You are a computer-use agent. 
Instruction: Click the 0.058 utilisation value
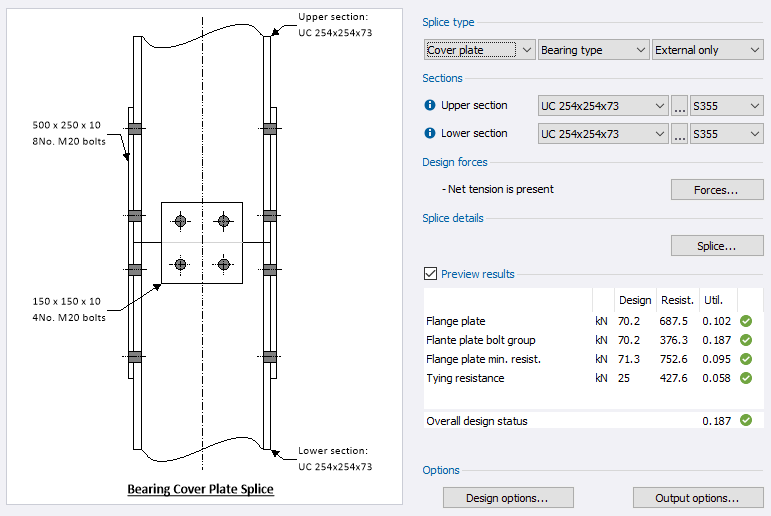coord(716,378)
